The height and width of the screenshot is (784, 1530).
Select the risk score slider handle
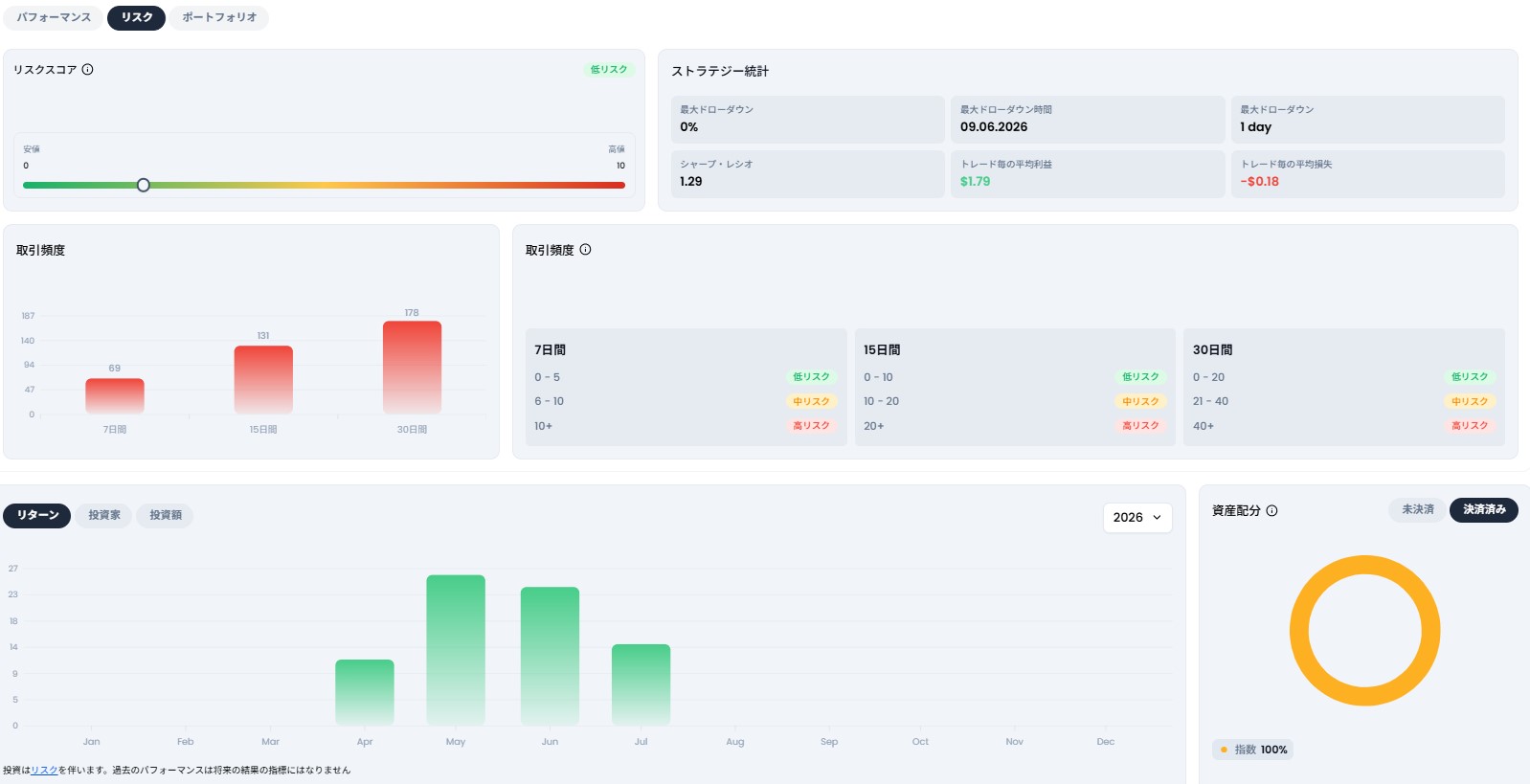pyautogui.click(x=143, y=185)
